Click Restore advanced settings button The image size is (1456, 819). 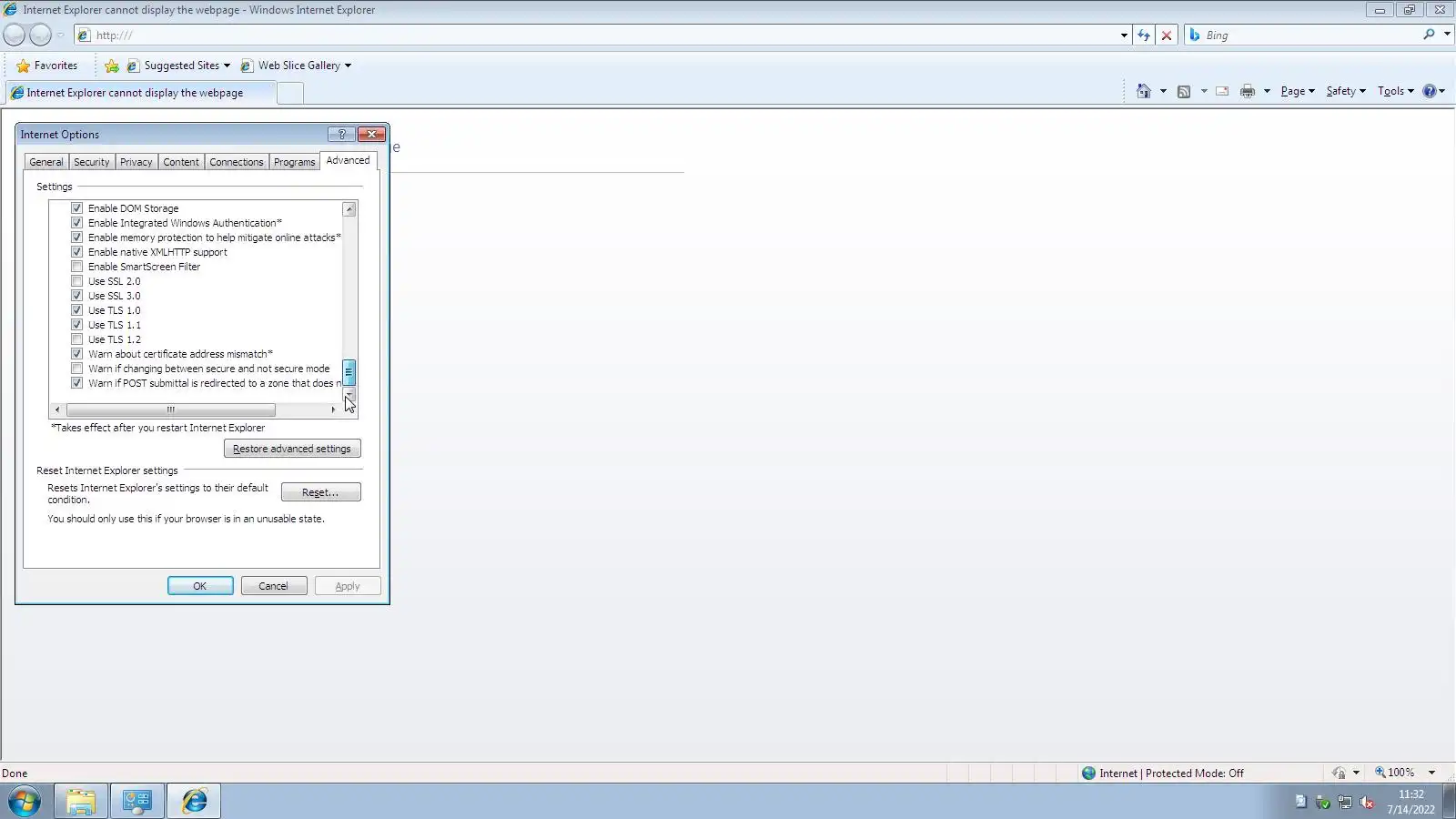pos(292,449)
